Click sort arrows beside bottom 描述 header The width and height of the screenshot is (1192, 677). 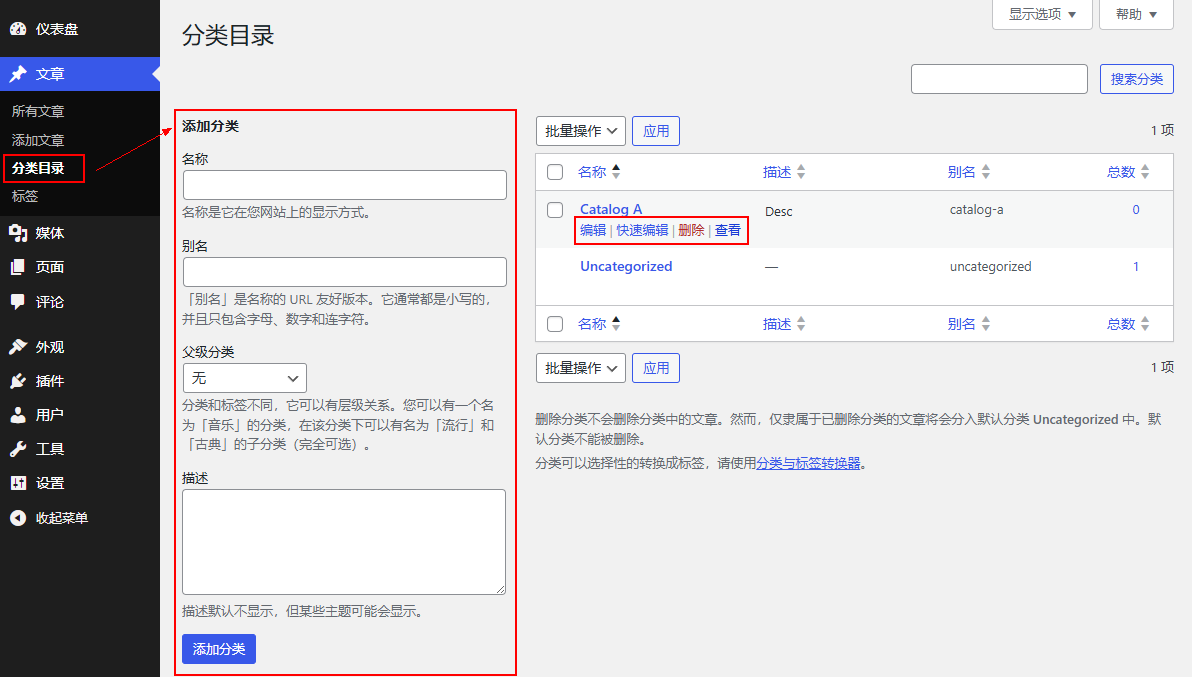pyautogui.click(x=801, y=324)
